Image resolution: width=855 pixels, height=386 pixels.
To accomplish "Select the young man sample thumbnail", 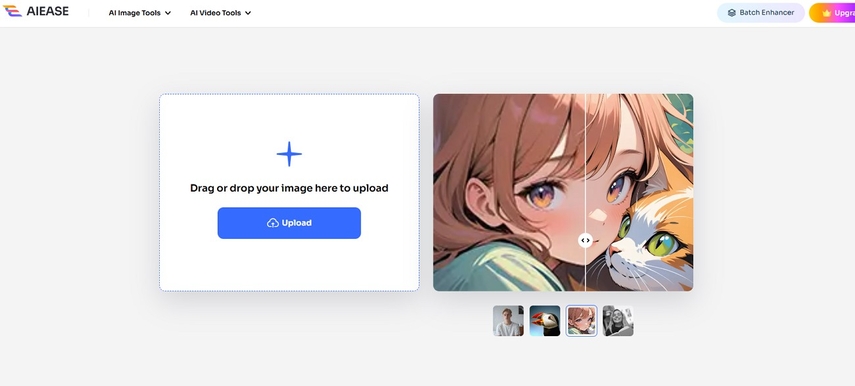I will (x=508, y=321).
